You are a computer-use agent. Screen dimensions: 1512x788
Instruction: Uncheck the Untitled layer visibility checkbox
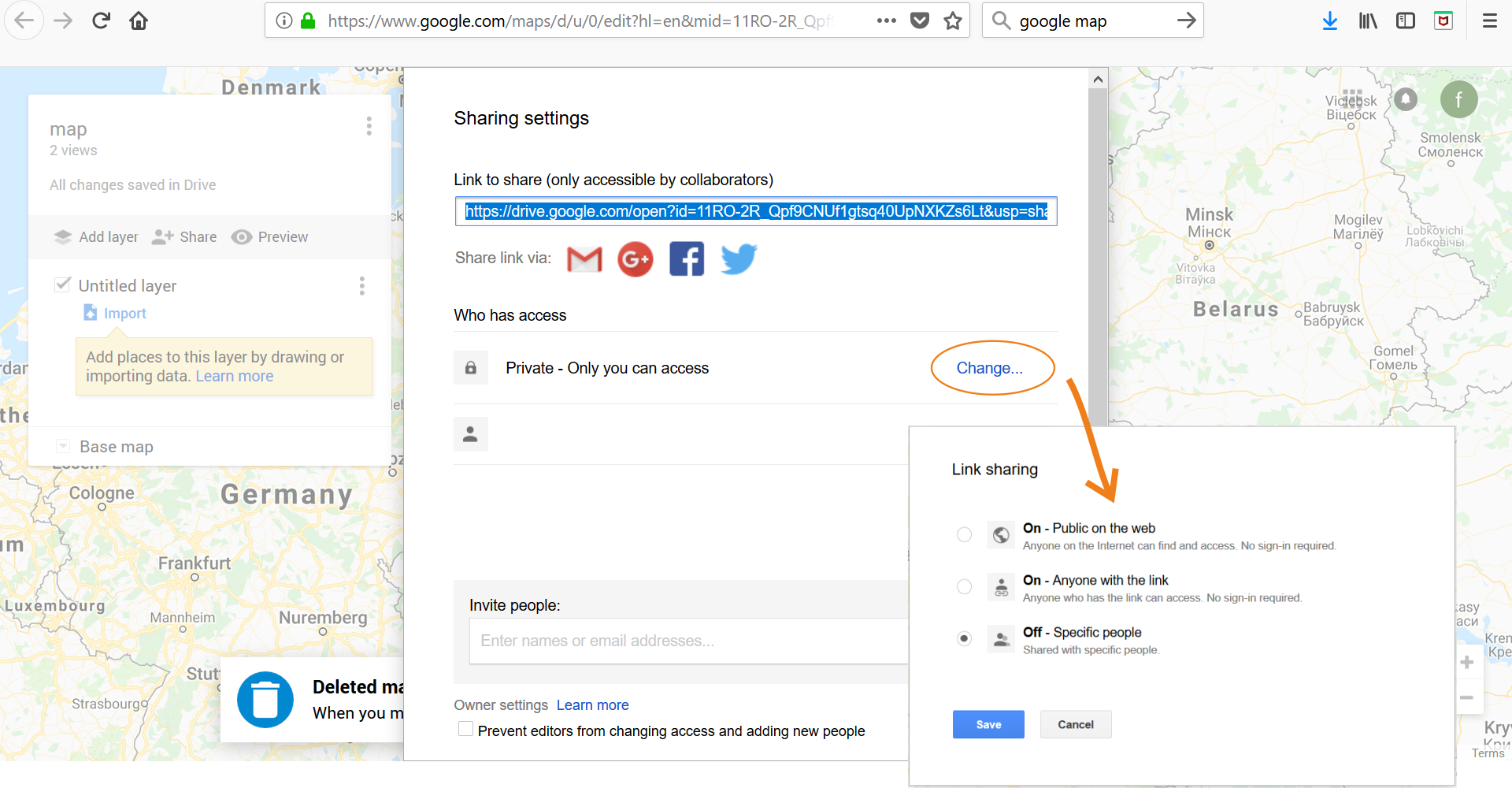point(62,284)
